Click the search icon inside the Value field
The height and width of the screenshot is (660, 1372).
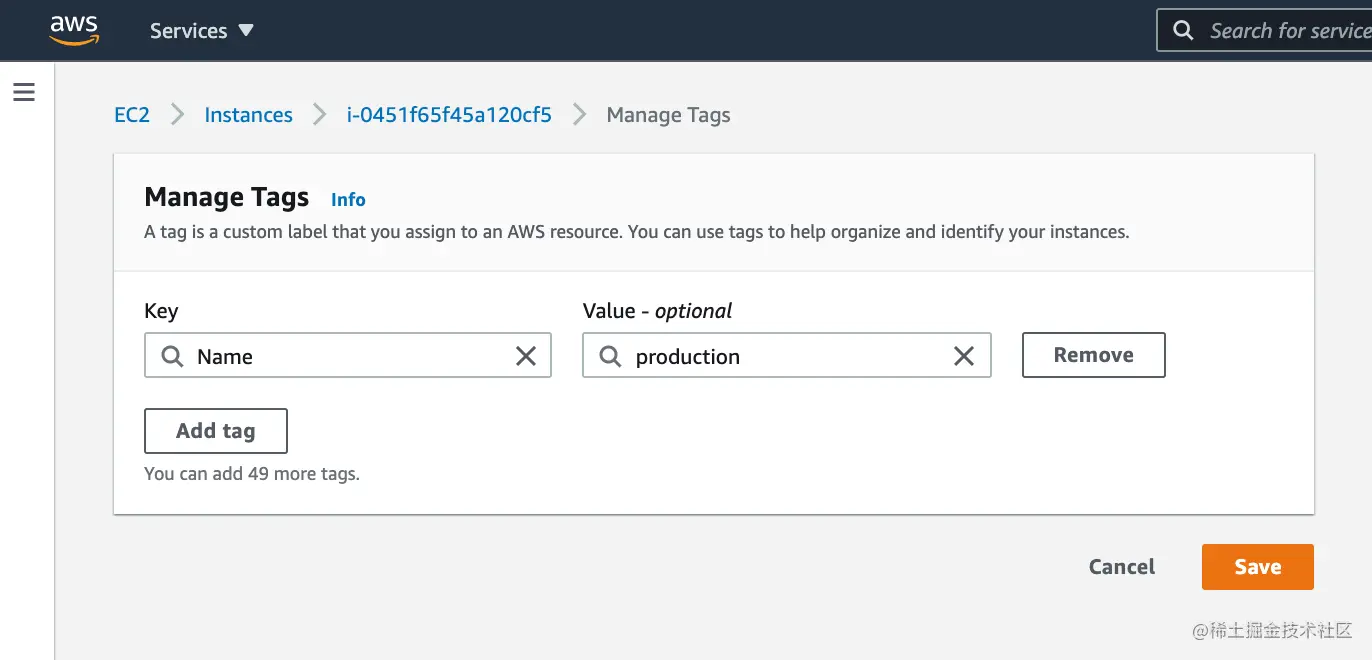[x=610, y=356]
